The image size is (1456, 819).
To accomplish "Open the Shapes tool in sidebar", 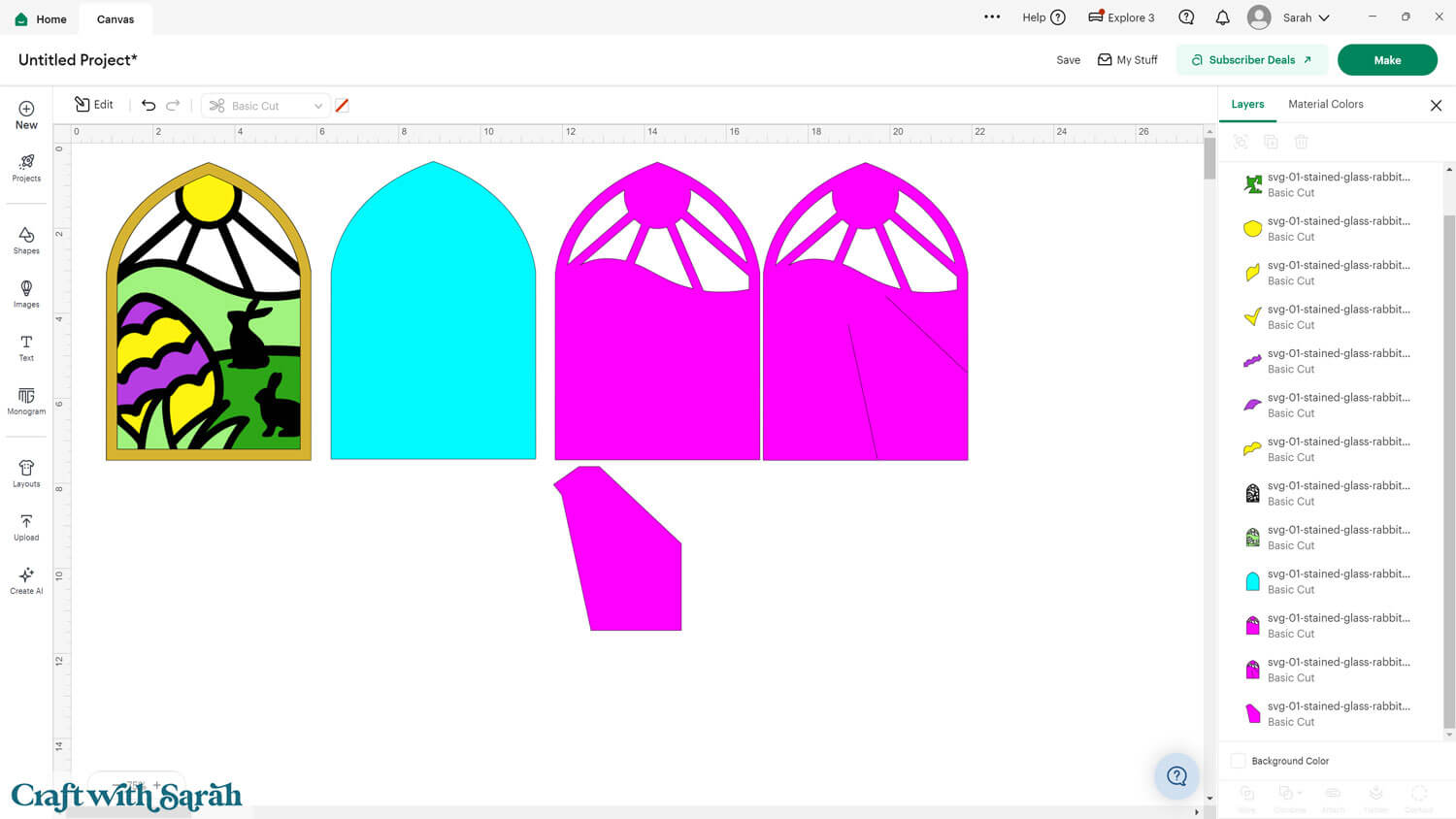I will [26, 240].
